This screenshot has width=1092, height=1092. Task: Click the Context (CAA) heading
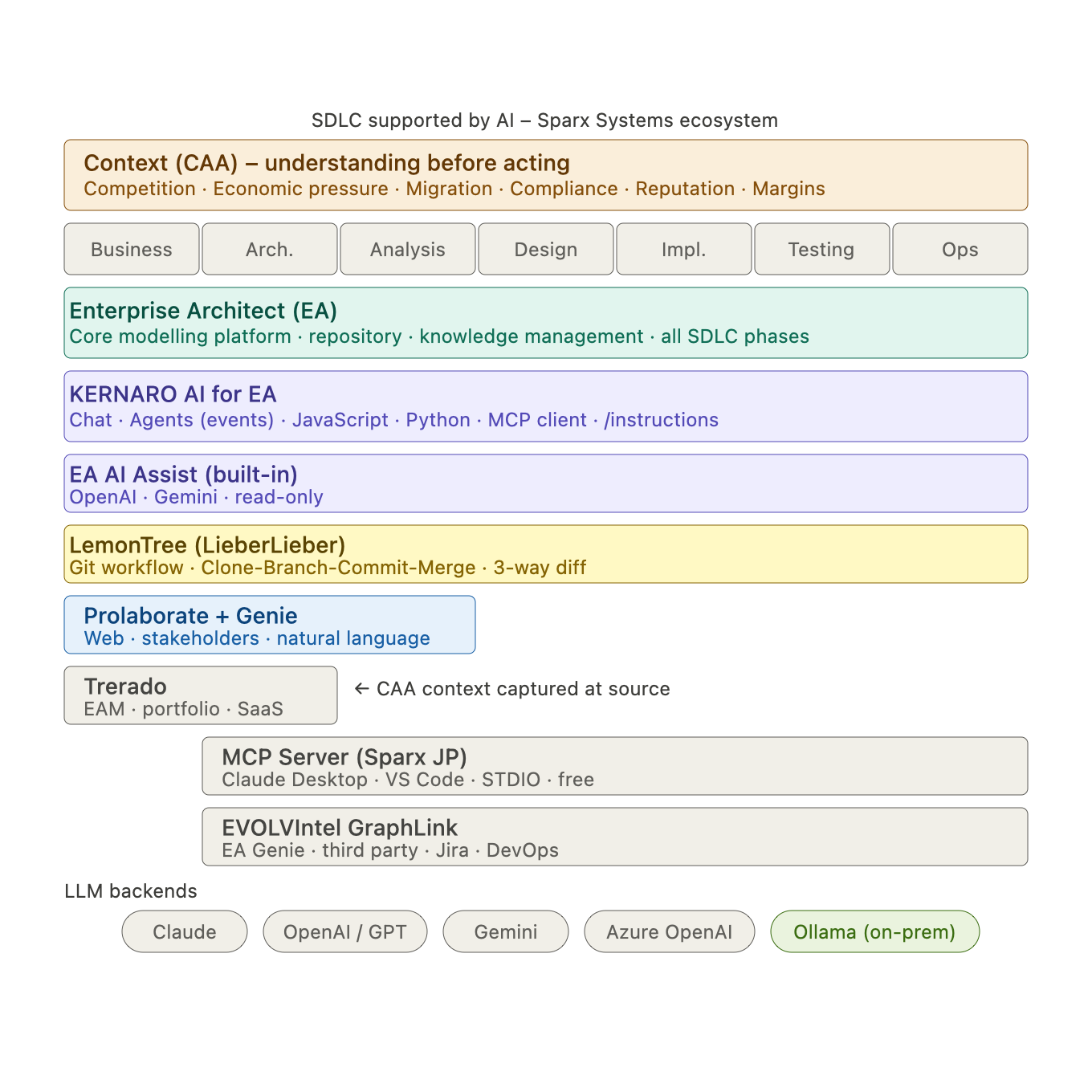[x=327, y=163]
